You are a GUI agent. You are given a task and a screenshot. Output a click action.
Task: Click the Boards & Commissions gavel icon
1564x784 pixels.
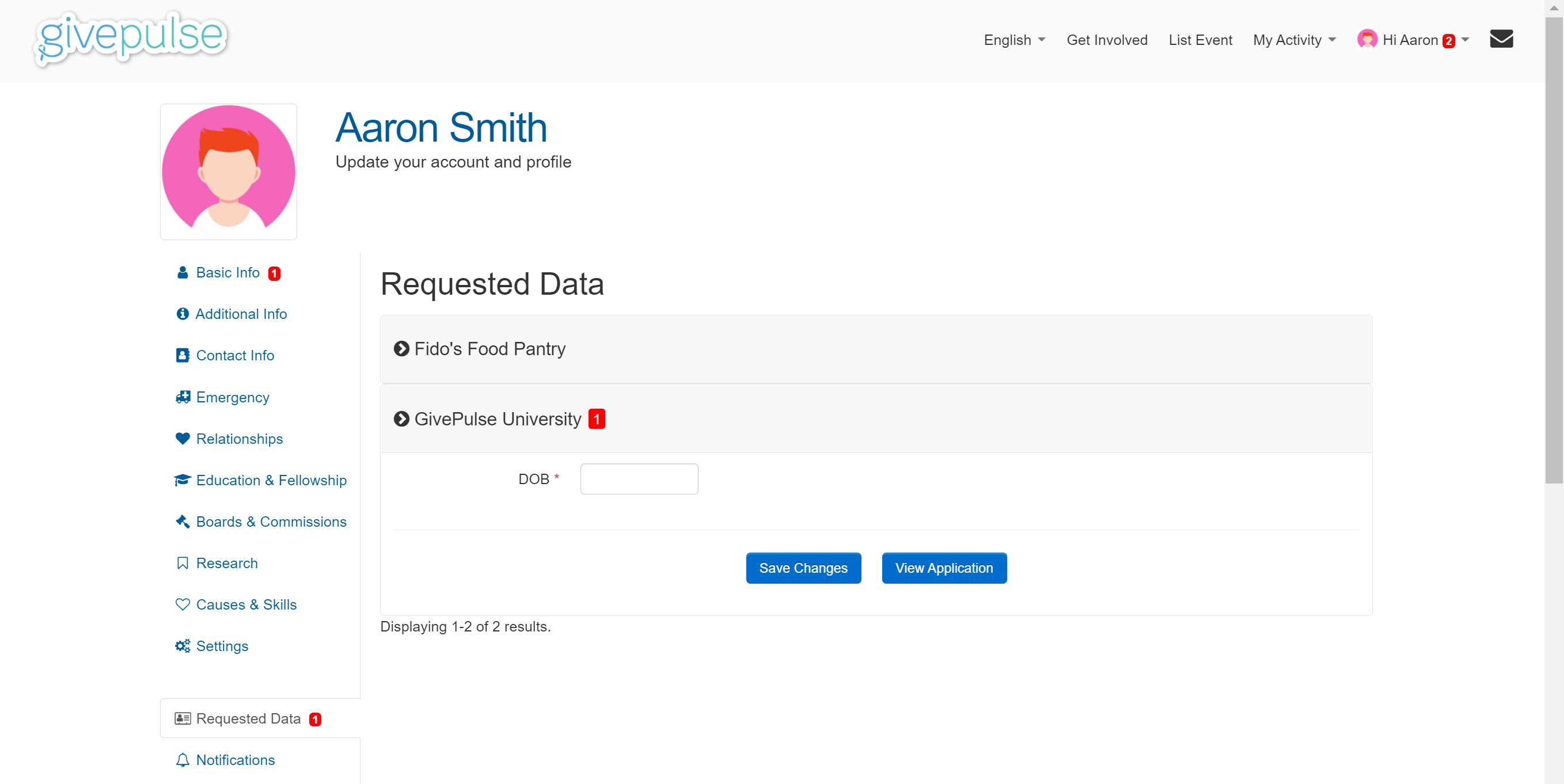(182, 522)
